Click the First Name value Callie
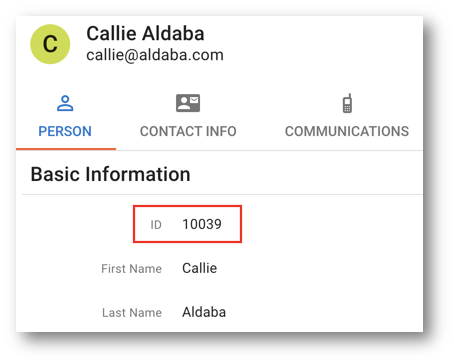 [199, 268]
